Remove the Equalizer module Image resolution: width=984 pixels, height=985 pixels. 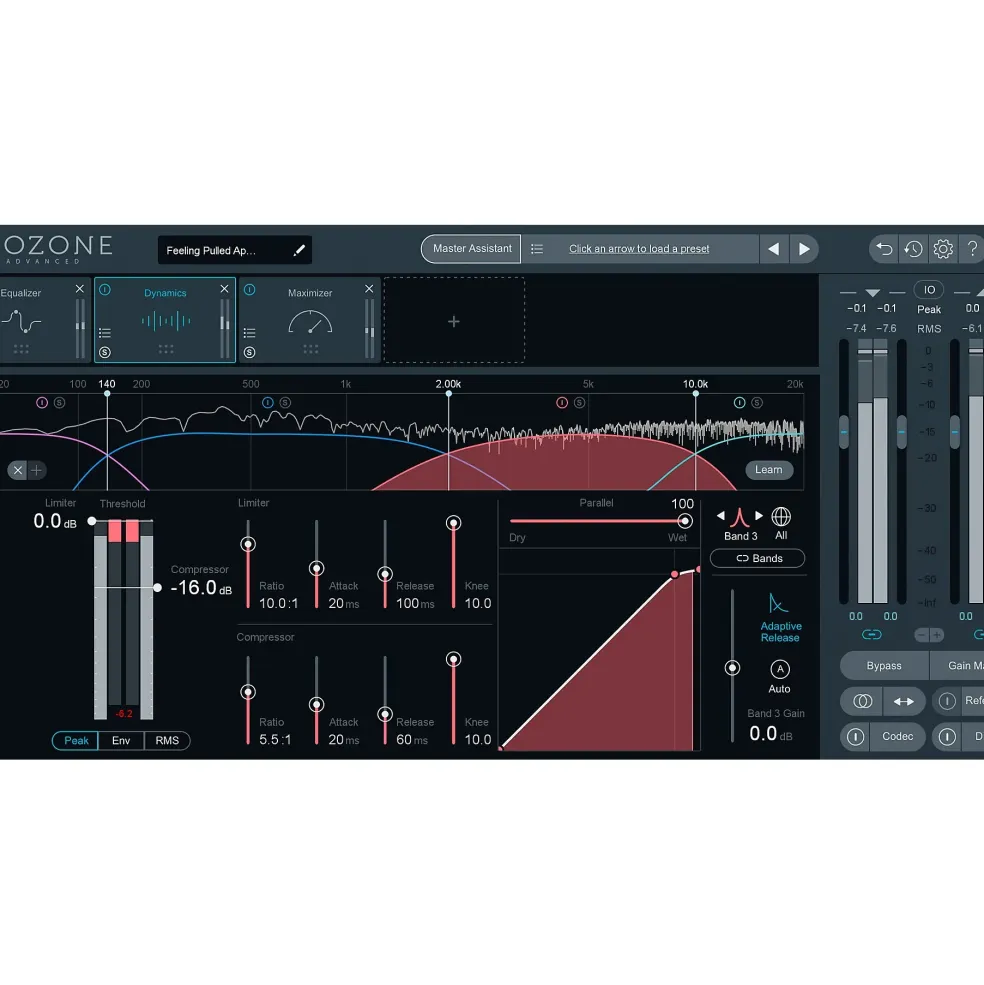(x=80, y=289)
